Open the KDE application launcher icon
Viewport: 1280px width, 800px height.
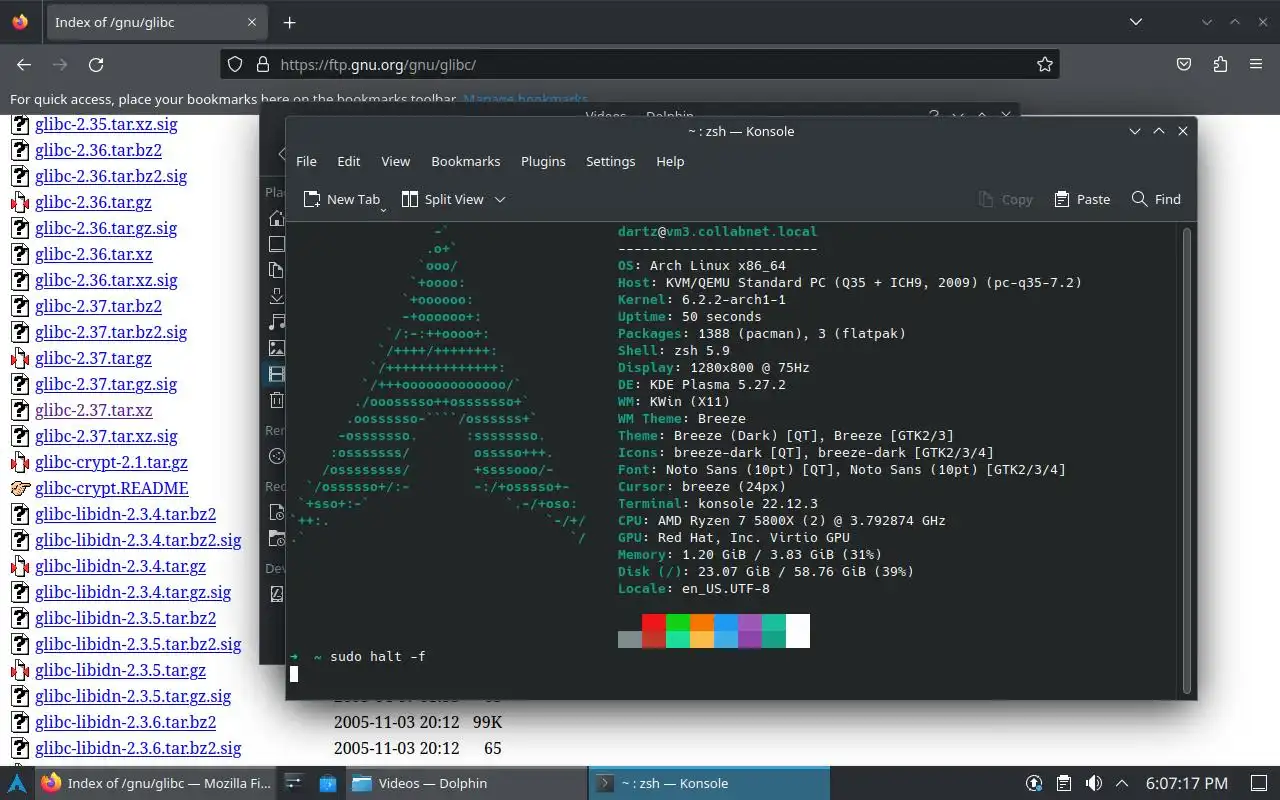click(17, 783)
